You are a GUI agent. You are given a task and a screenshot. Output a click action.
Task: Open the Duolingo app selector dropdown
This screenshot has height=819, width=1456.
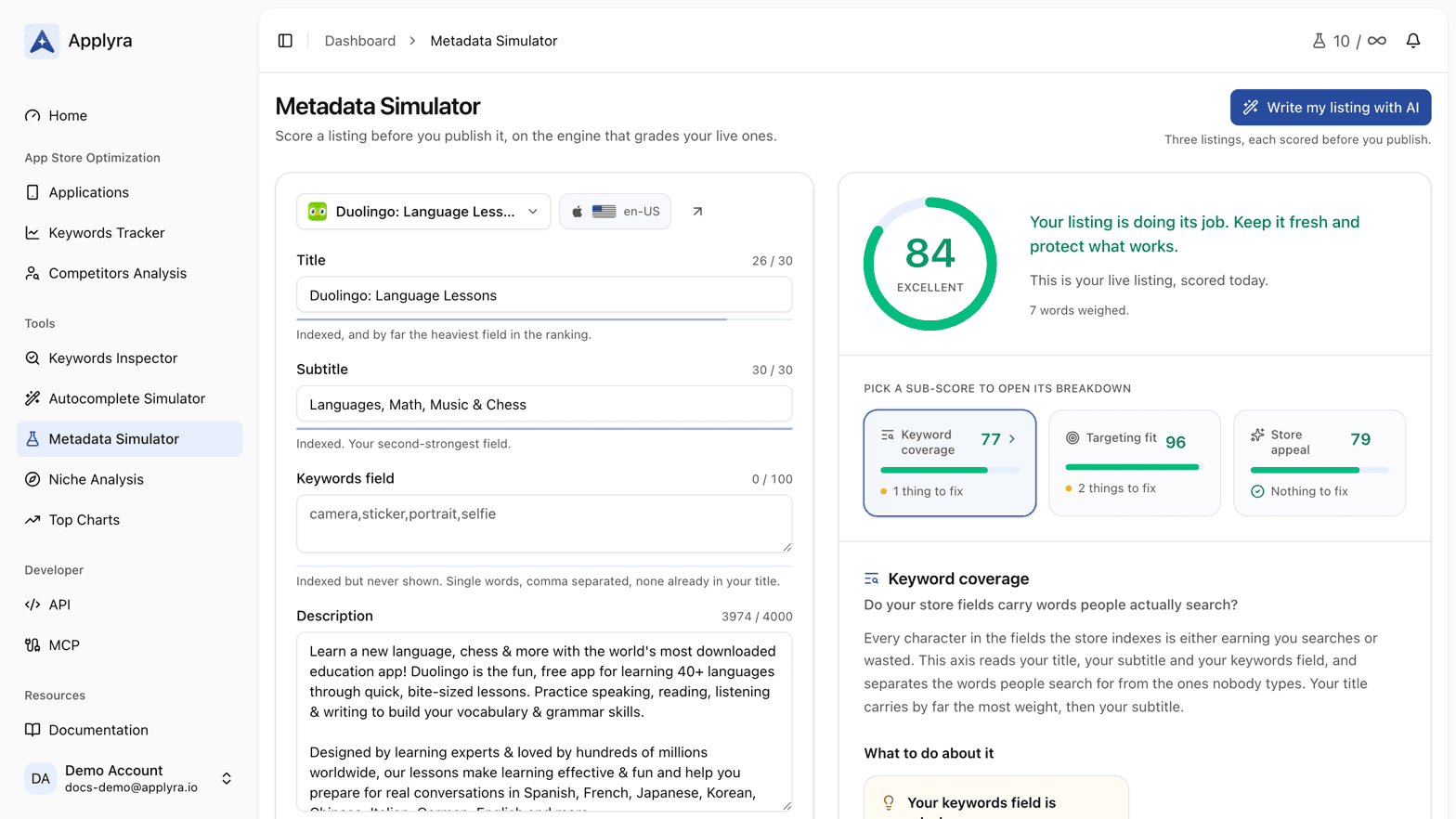[x=423, y=212]
